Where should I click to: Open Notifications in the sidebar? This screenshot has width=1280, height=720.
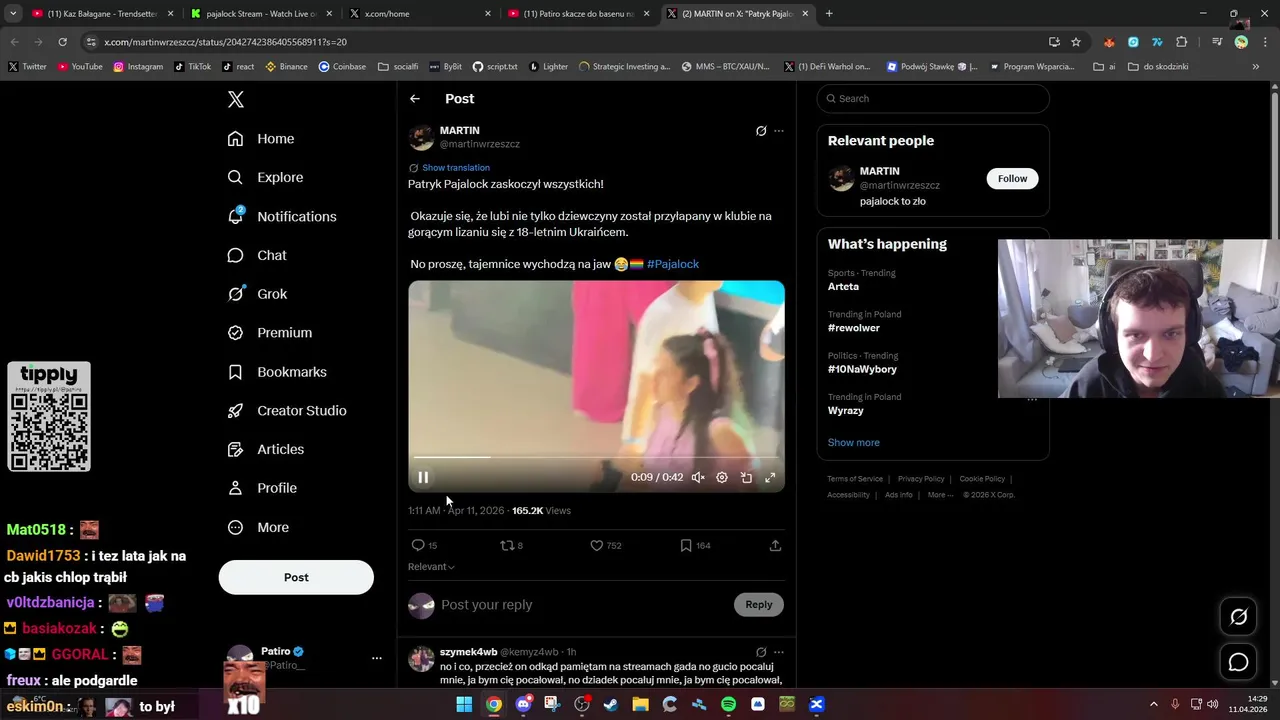point(282,216)
